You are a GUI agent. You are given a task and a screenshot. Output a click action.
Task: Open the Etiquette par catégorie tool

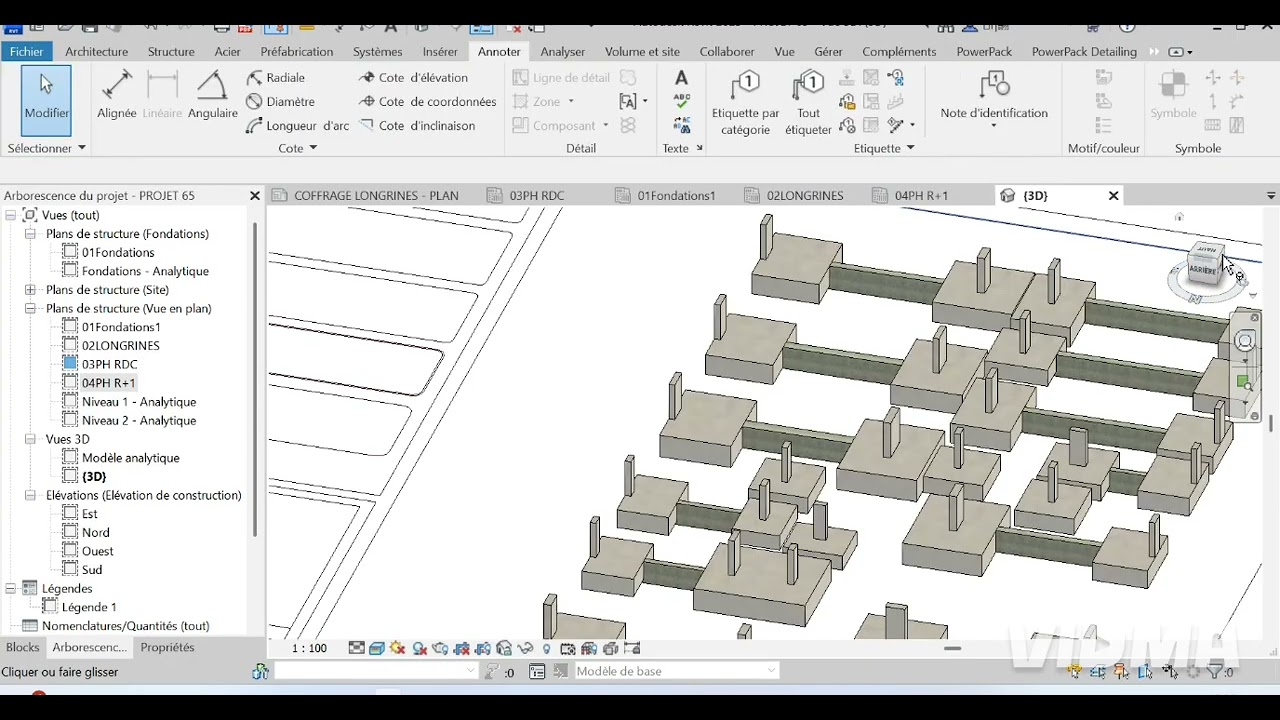(745, 102)
